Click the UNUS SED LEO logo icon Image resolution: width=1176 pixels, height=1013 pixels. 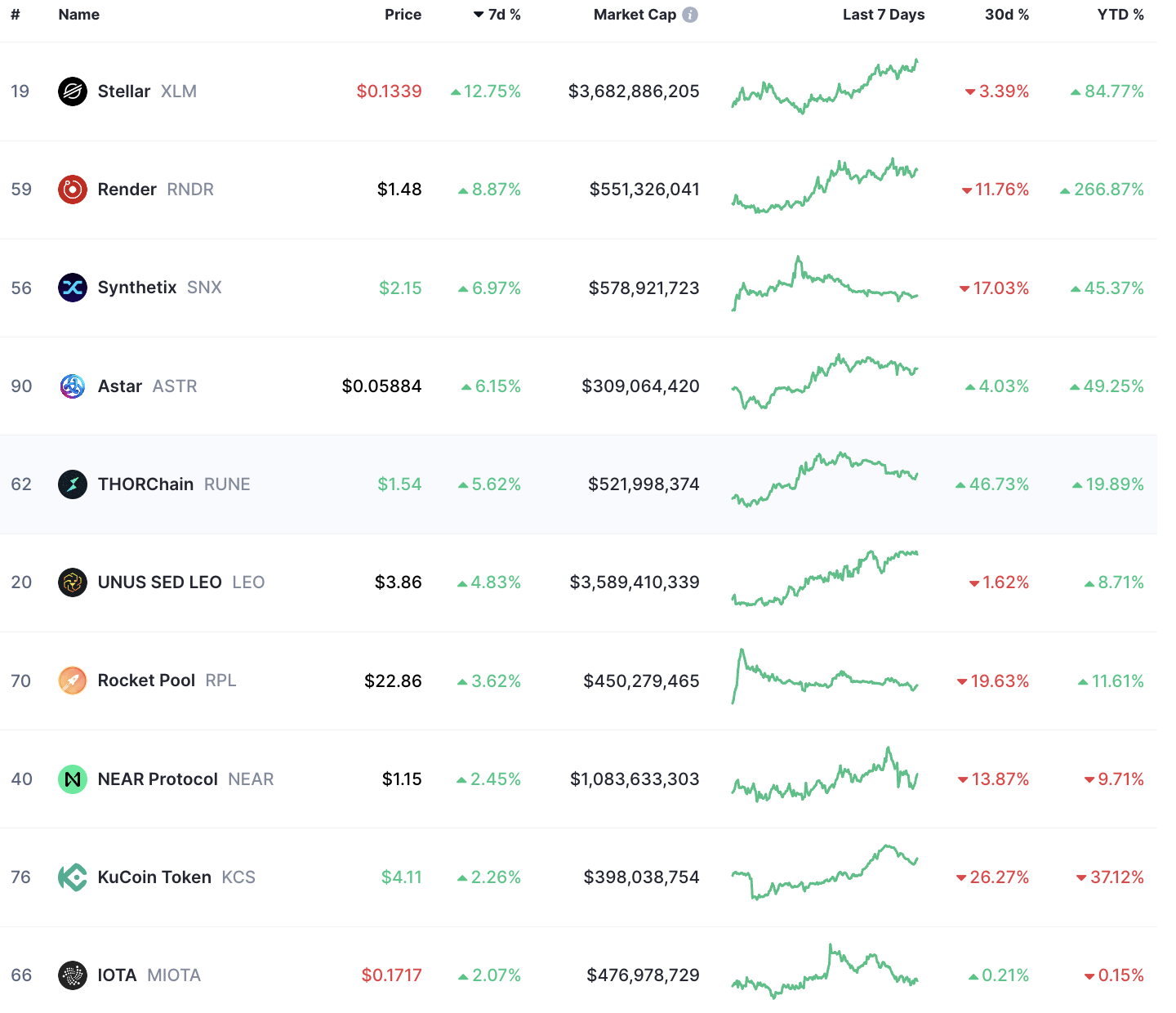73,582
